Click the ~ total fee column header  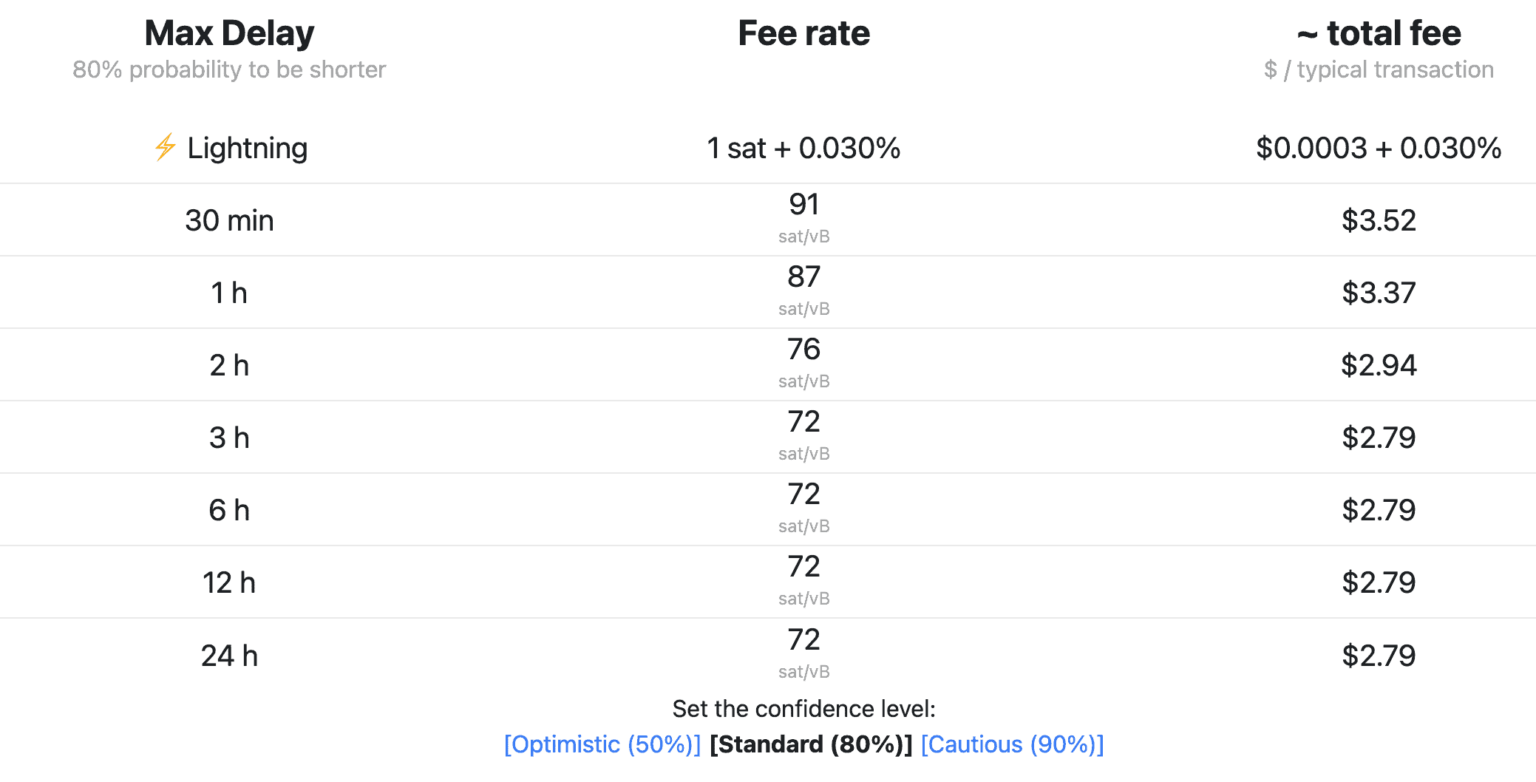tap(1378, 34)
